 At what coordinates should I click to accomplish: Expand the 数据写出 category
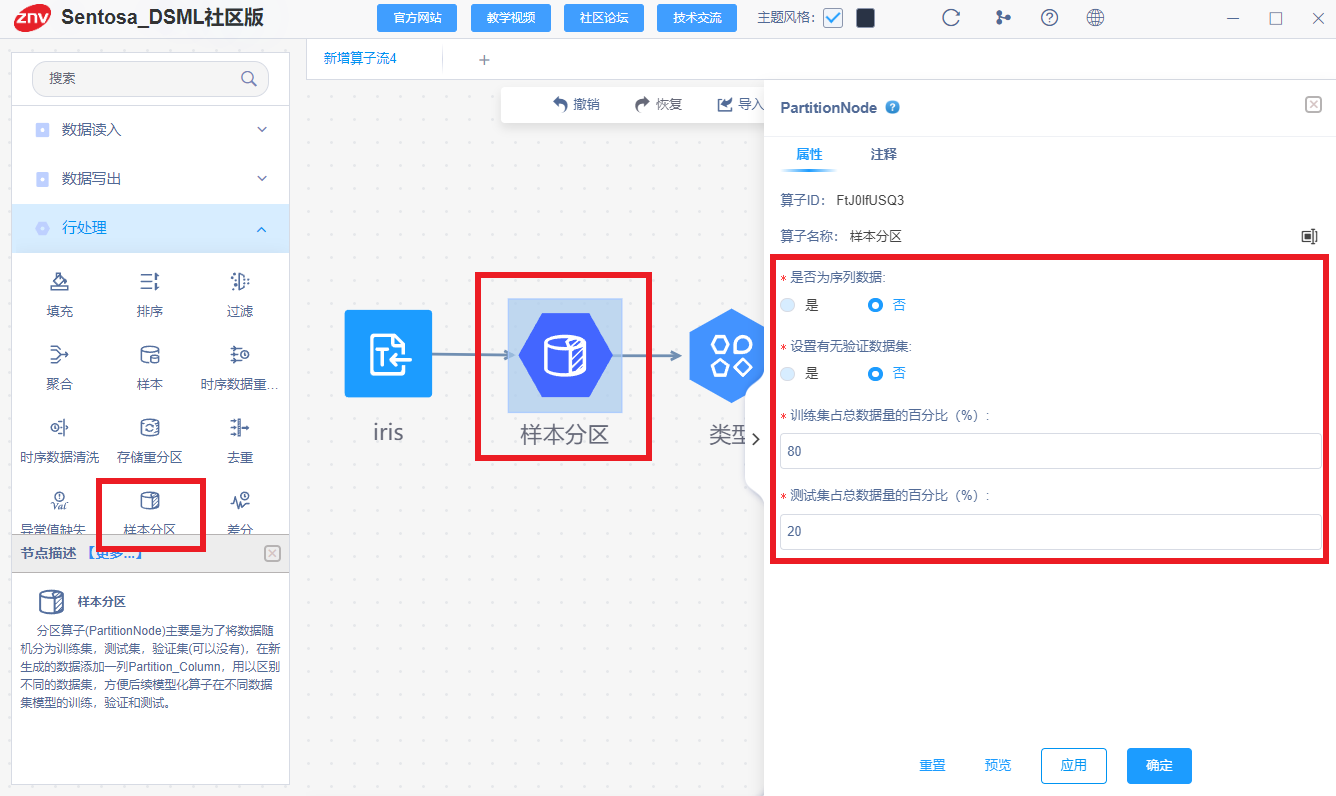pyautogui.click(x=151, y=179)
